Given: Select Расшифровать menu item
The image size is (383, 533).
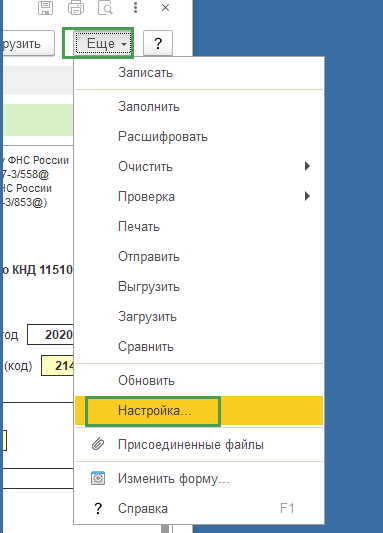Looking at the screenshot, I should 199,137.
